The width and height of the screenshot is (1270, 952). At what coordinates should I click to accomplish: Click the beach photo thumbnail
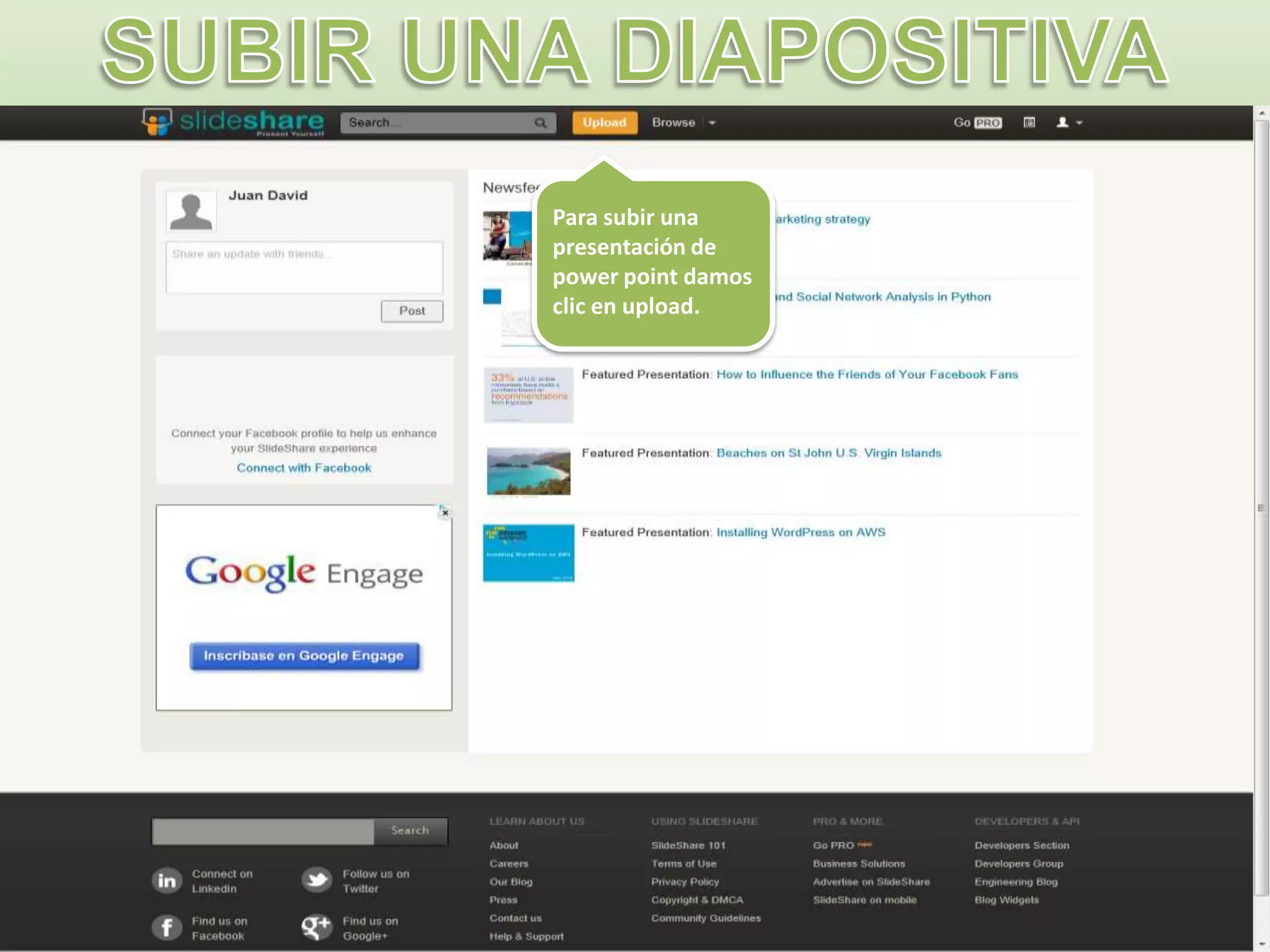coord(528,472)
